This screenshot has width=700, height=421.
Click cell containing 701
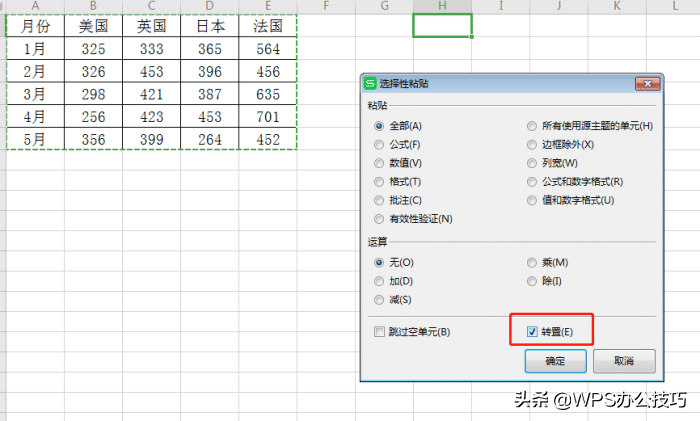tap(268, 116)
